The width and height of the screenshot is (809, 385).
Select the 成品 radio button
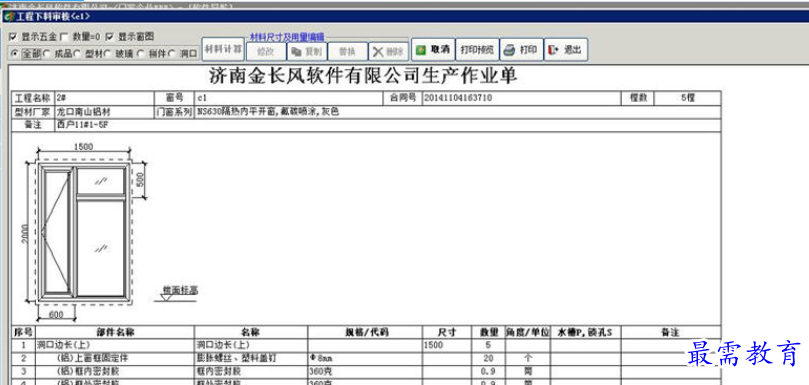pyautogui.click(x=47, y=54)
